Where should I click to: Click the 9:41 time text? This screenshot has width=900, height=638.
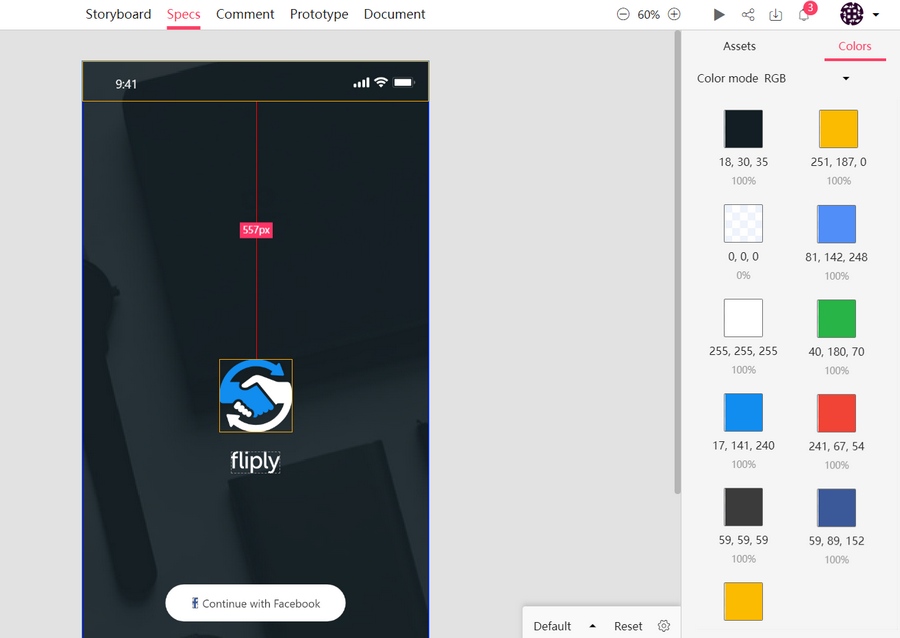click(x=126, y=84)
